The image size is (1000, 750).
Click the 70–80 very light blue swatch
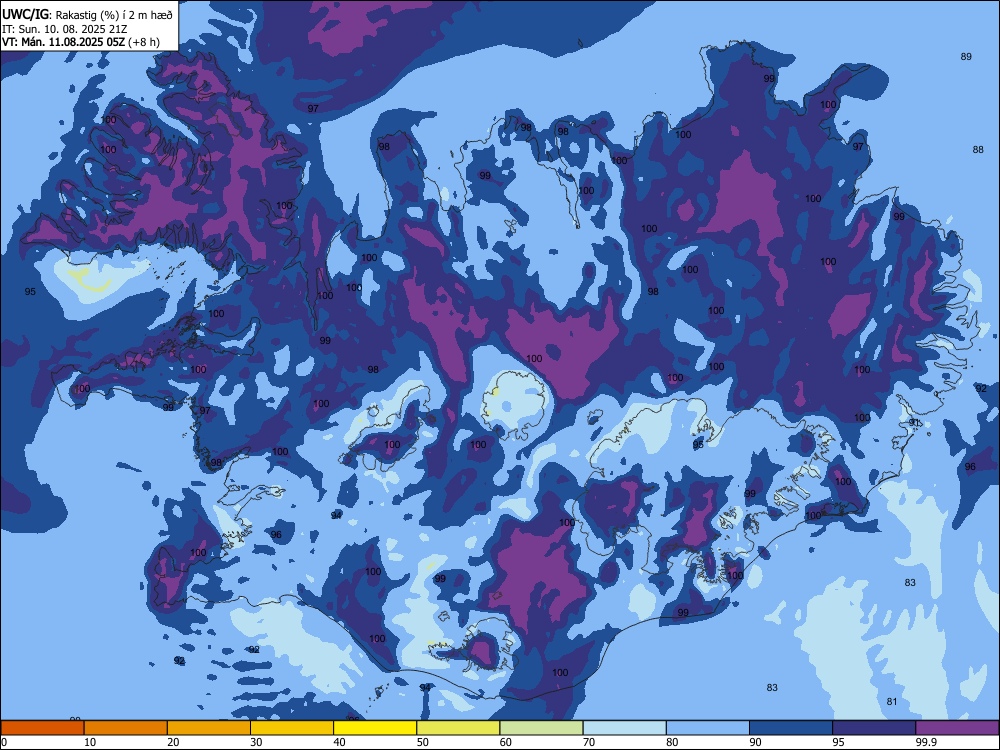click(x=624, y=728)
